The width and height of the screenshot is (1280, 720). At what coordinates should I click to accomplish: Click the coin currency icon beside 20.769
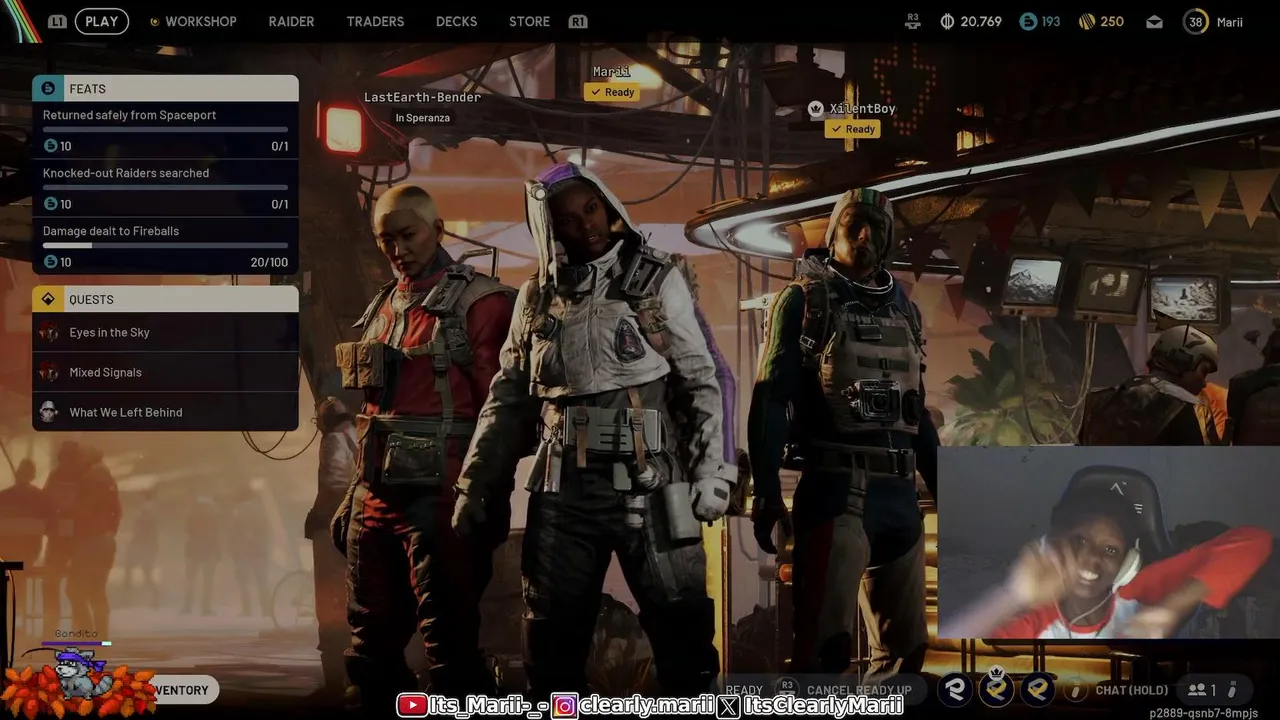(947, 21)
